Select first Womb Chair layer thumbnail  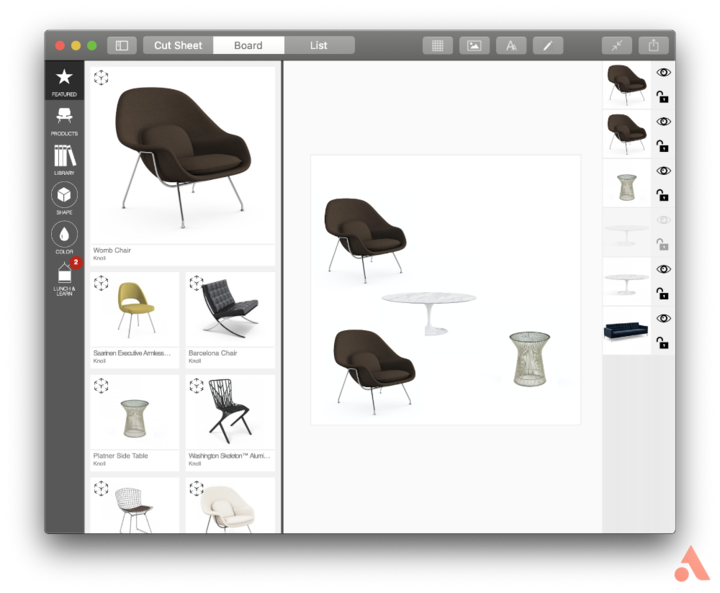point(626,85)
